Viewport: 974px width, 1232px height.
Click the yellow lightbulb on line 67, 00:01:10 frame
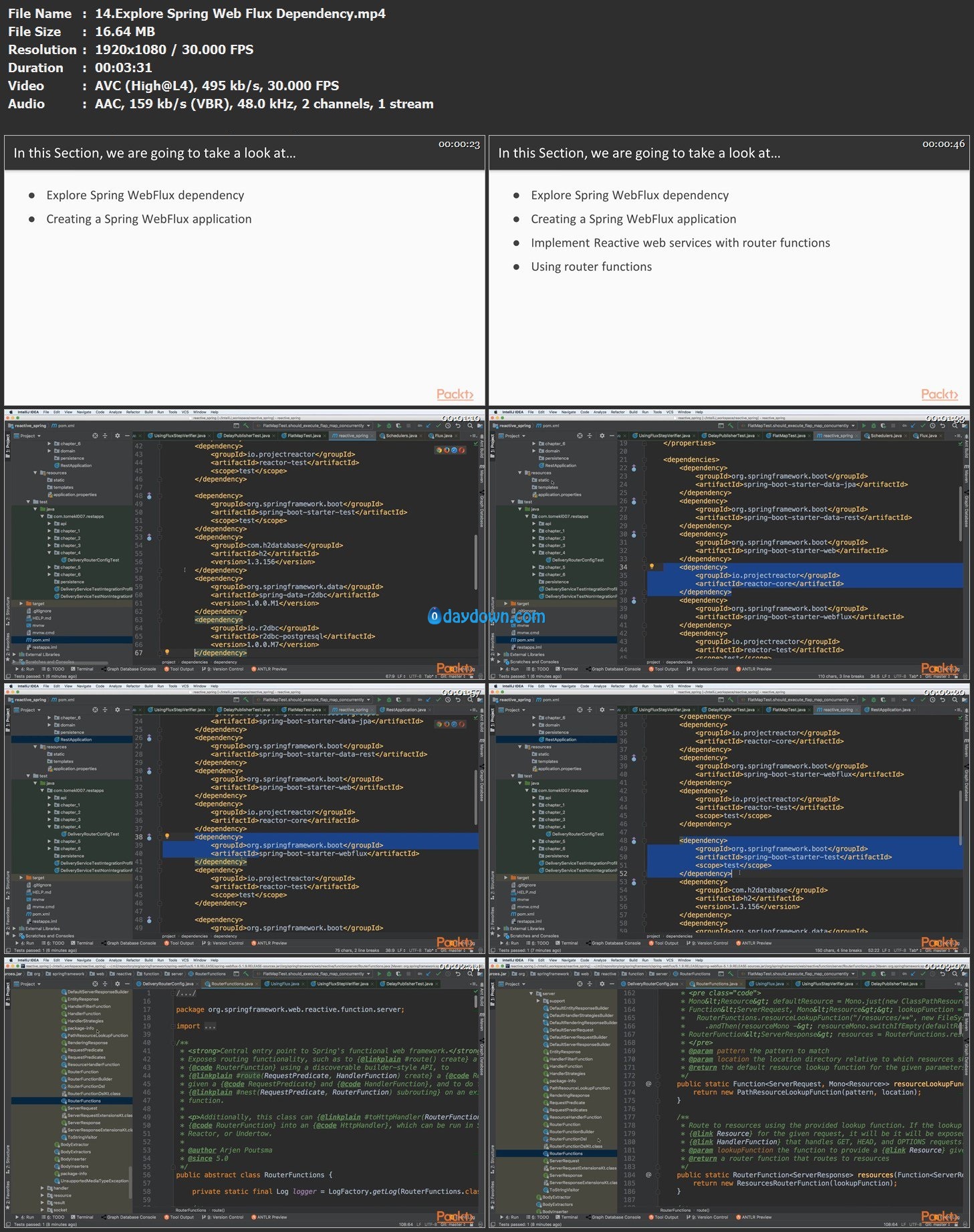(167, 652)
